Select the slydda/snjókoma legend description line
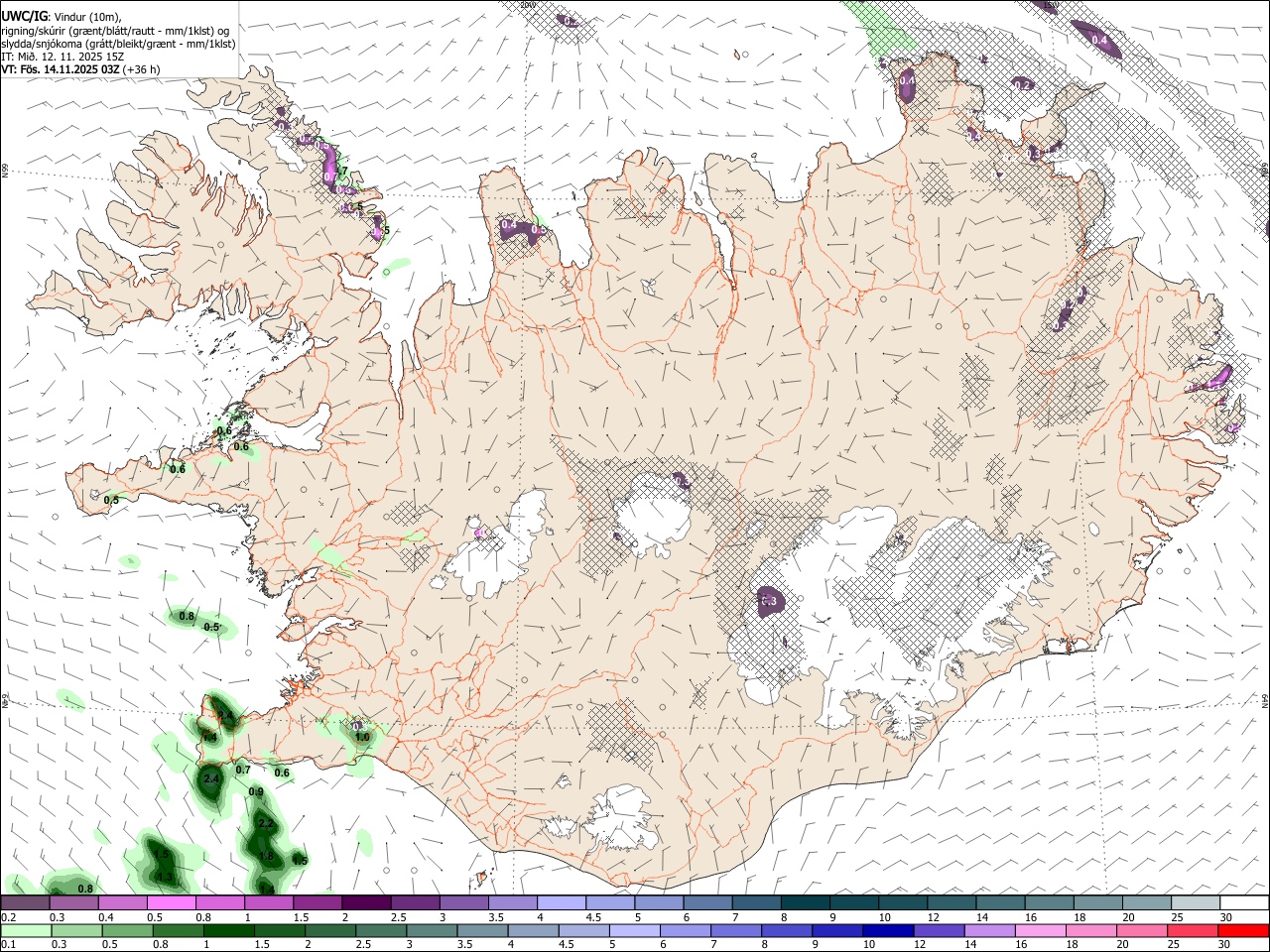The image size is (1270, 952). [118, 44]
